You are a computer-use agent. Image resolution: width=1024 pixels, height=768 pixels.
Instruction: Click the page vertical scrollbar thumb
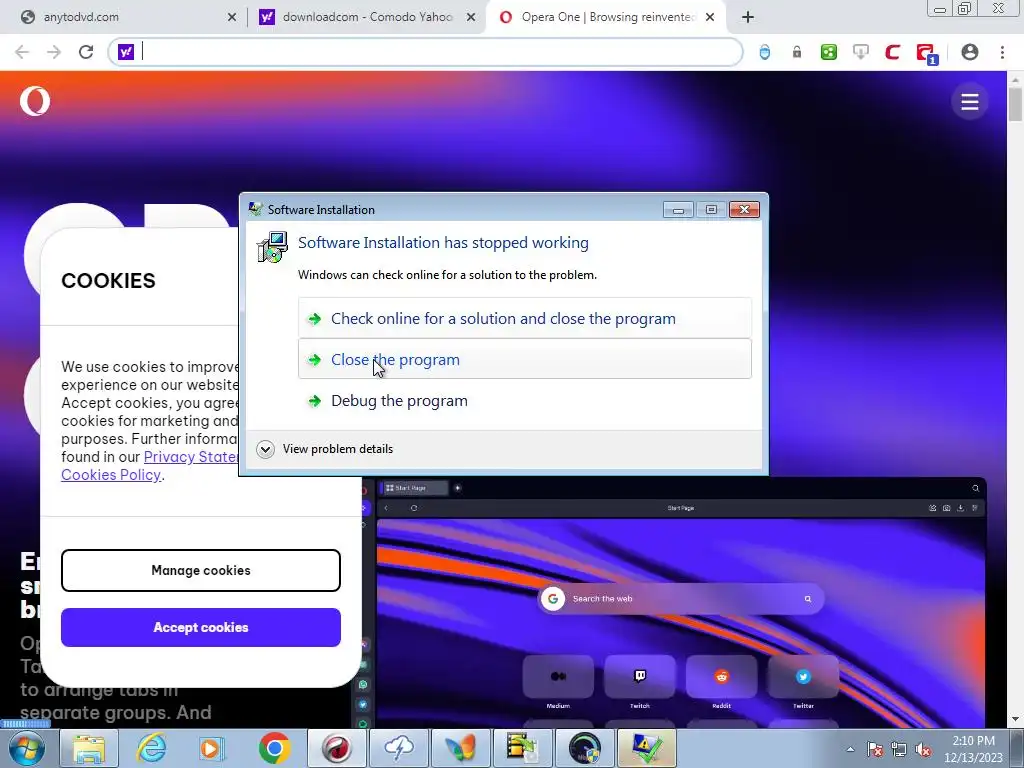[1015, 103]
